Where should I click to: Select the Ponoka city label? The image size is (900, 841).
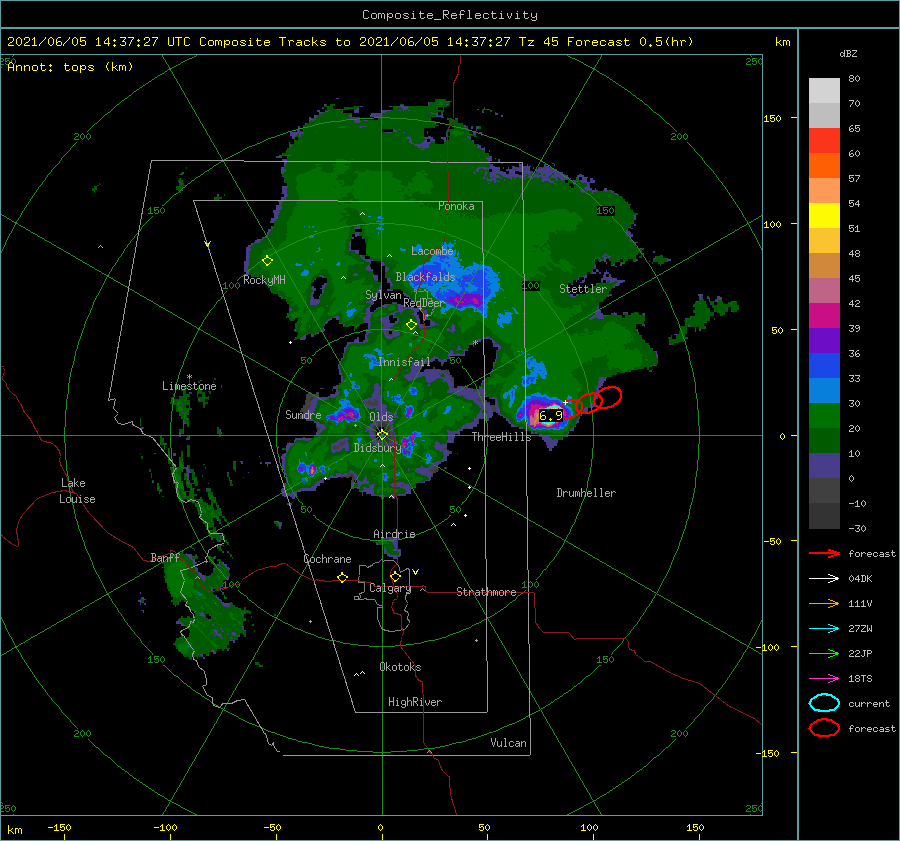click(x=456, y=206)
